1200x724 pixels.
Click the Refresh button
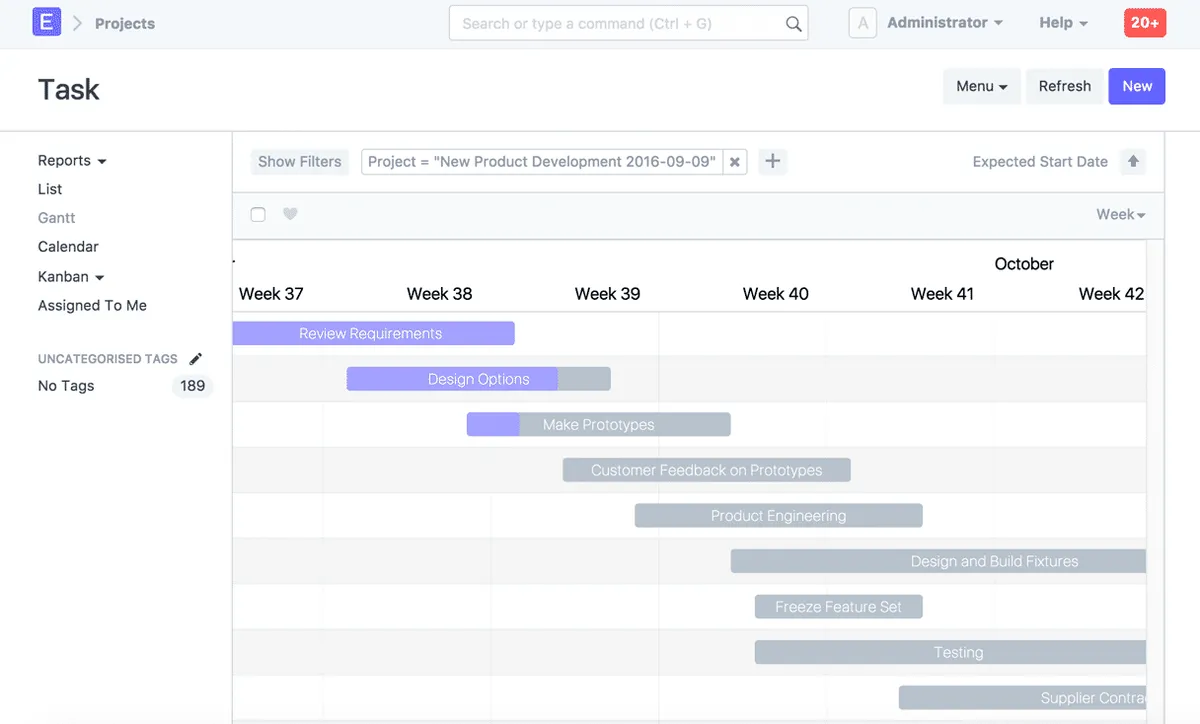[x=1064, y=86]
